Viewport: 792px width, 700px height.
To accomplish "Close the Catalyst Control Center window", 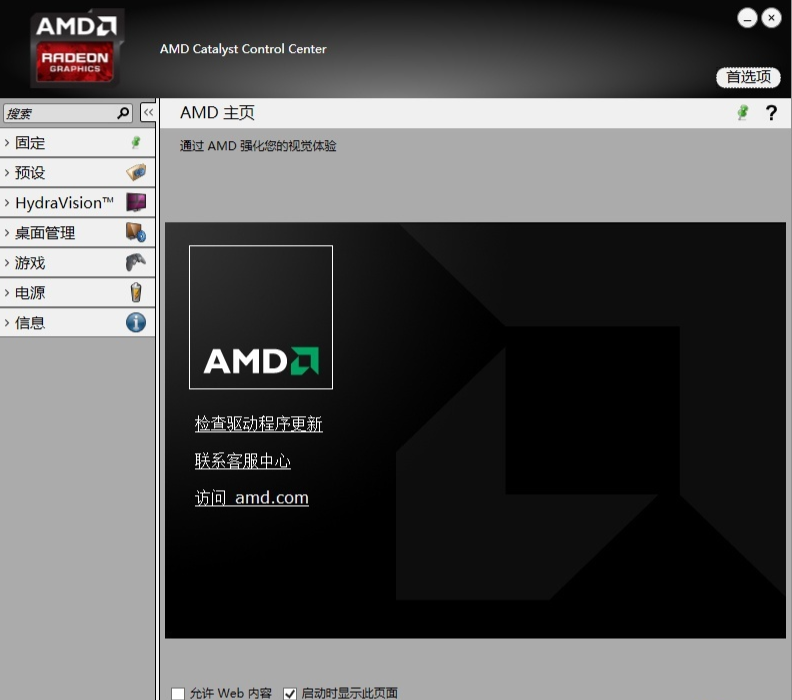I will click(771, 18).
